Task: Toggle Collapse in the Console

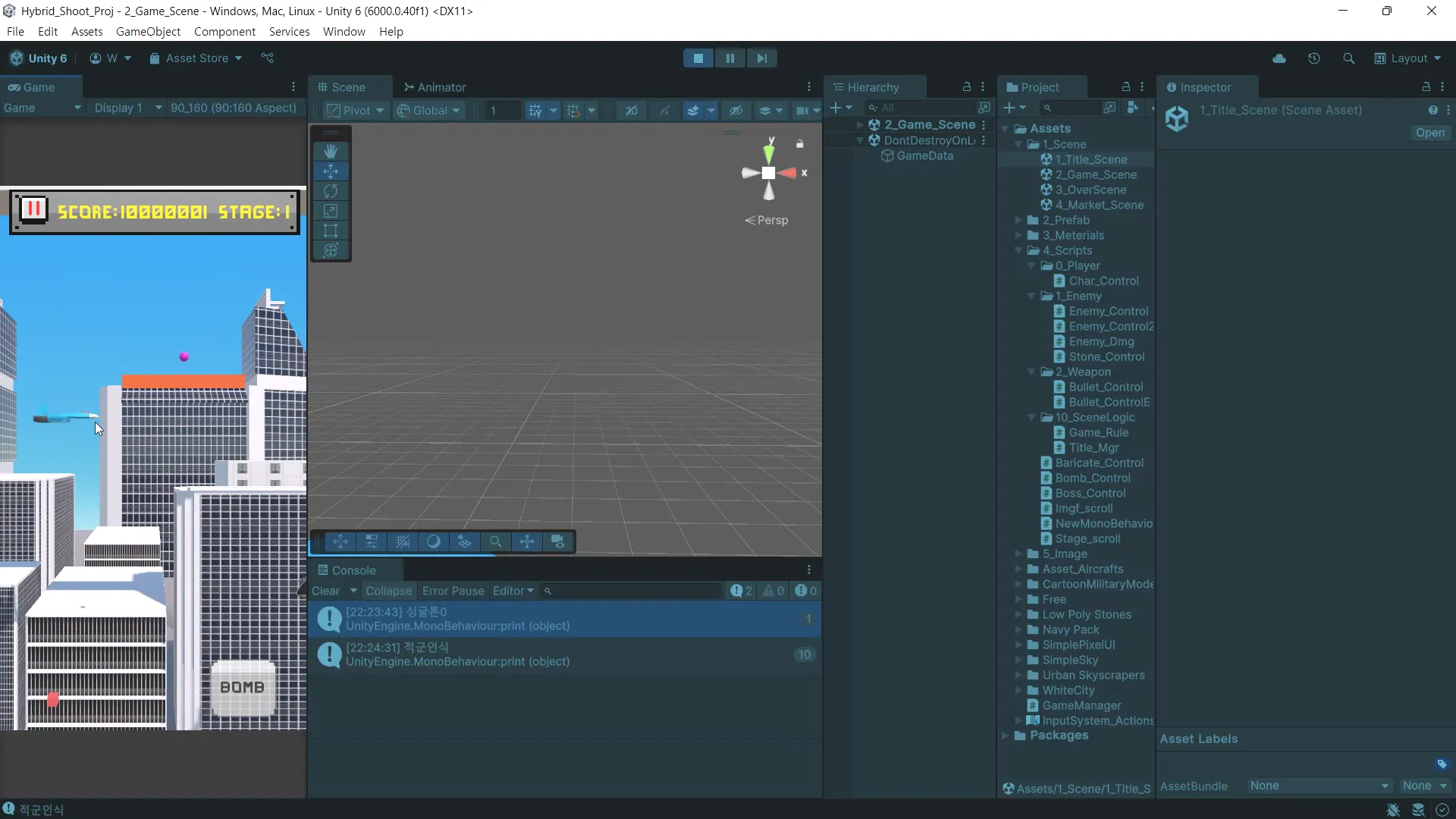Action: (x=388, y=591)
